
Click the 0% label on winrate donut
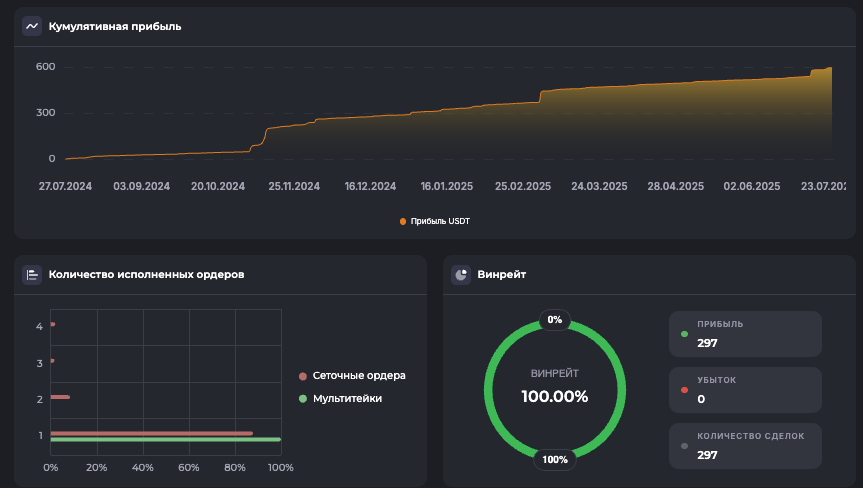pos(554,320)
